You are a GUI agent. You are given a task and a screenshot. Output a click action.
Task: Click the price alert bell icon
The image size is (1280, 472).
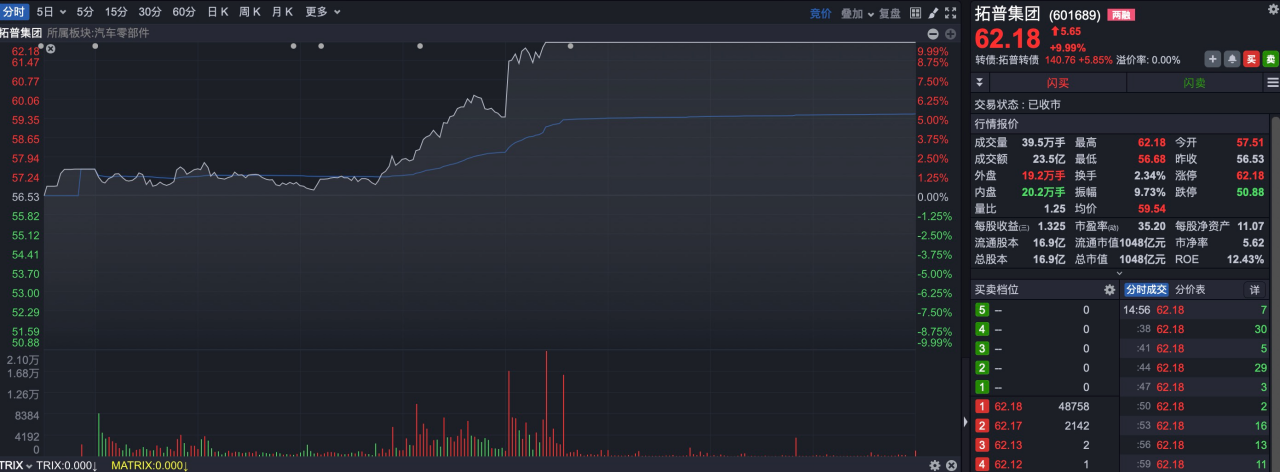1231,60
